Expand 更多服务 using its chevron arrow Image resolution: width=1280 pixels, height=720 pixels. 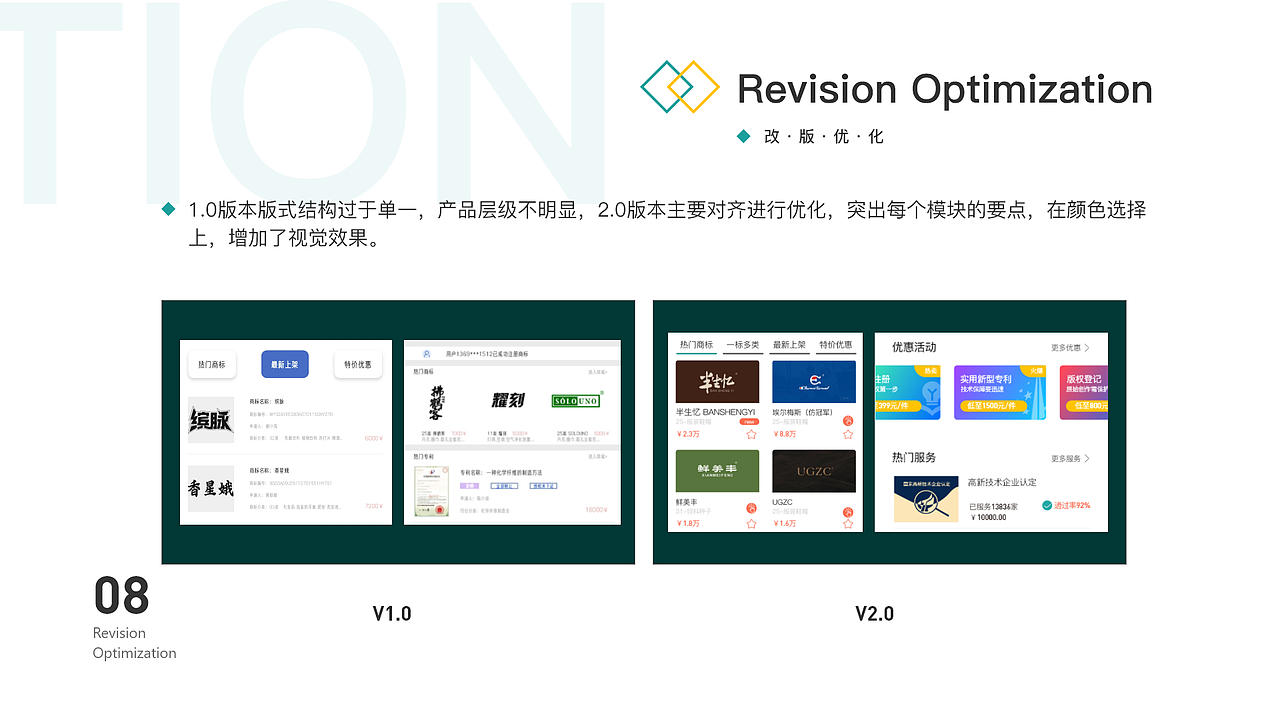pyautogui.click(x=1088, y=458)
